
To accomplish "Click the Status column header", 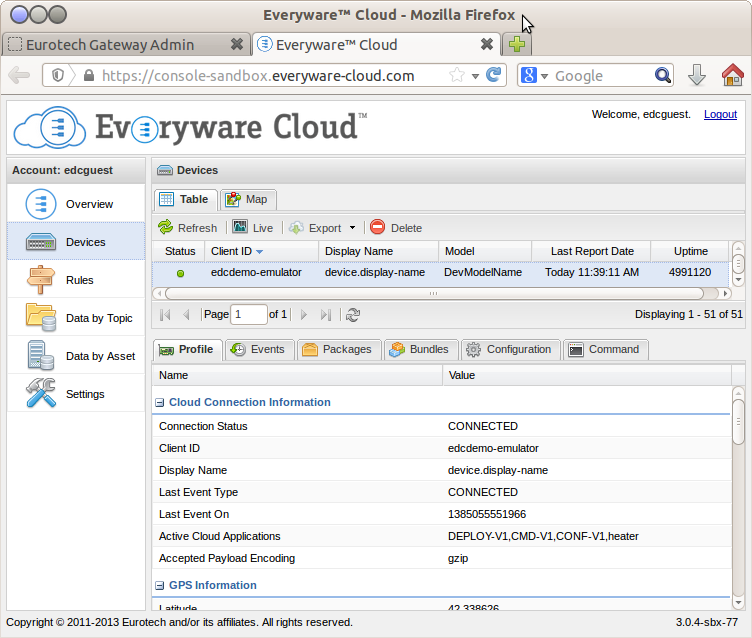I will point(180,251).
